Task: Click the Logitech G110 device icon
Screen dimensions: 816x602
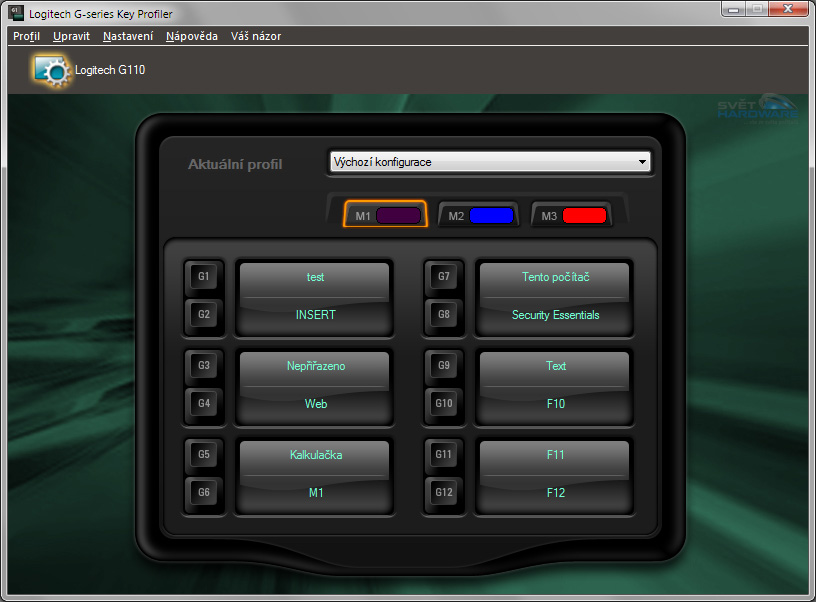Action: pyautogui.click(x=50, y=69)
